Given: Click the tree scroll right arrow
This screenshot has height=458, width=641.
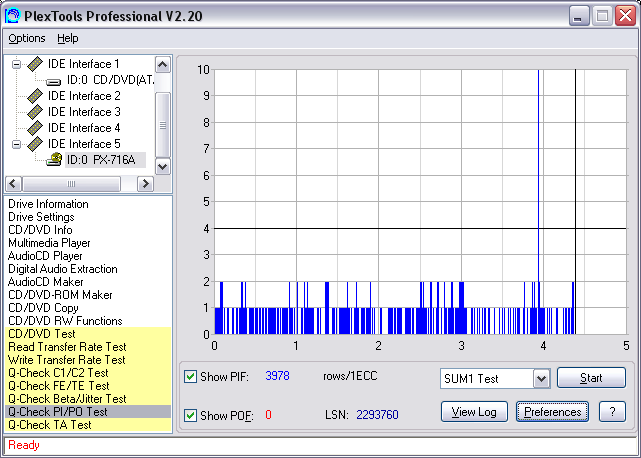Looking at the screenshot, I should click(x=146, y=184).
